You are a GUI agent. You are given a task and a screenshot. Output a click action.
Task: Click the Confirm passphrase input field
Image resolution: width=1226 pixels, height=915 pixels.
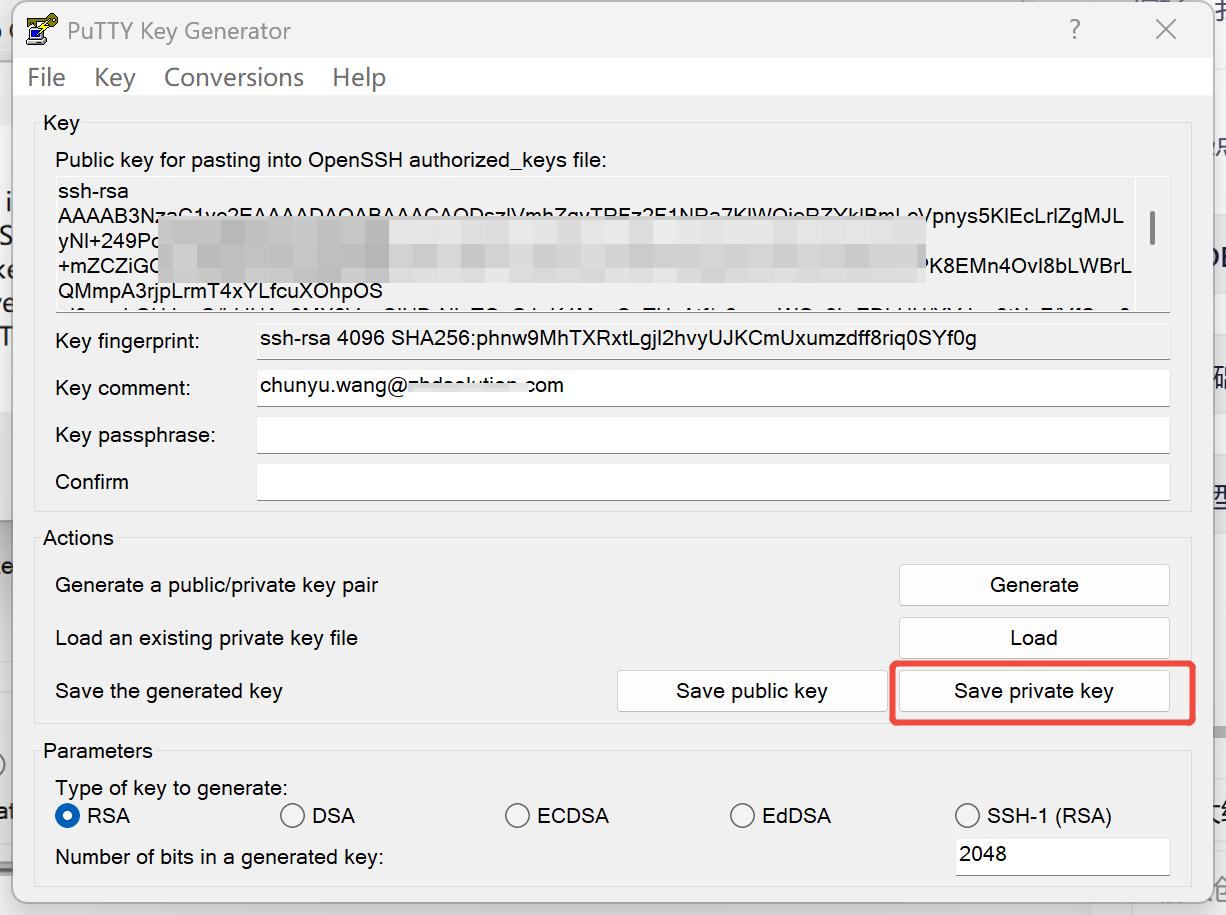tap(713, 482)
